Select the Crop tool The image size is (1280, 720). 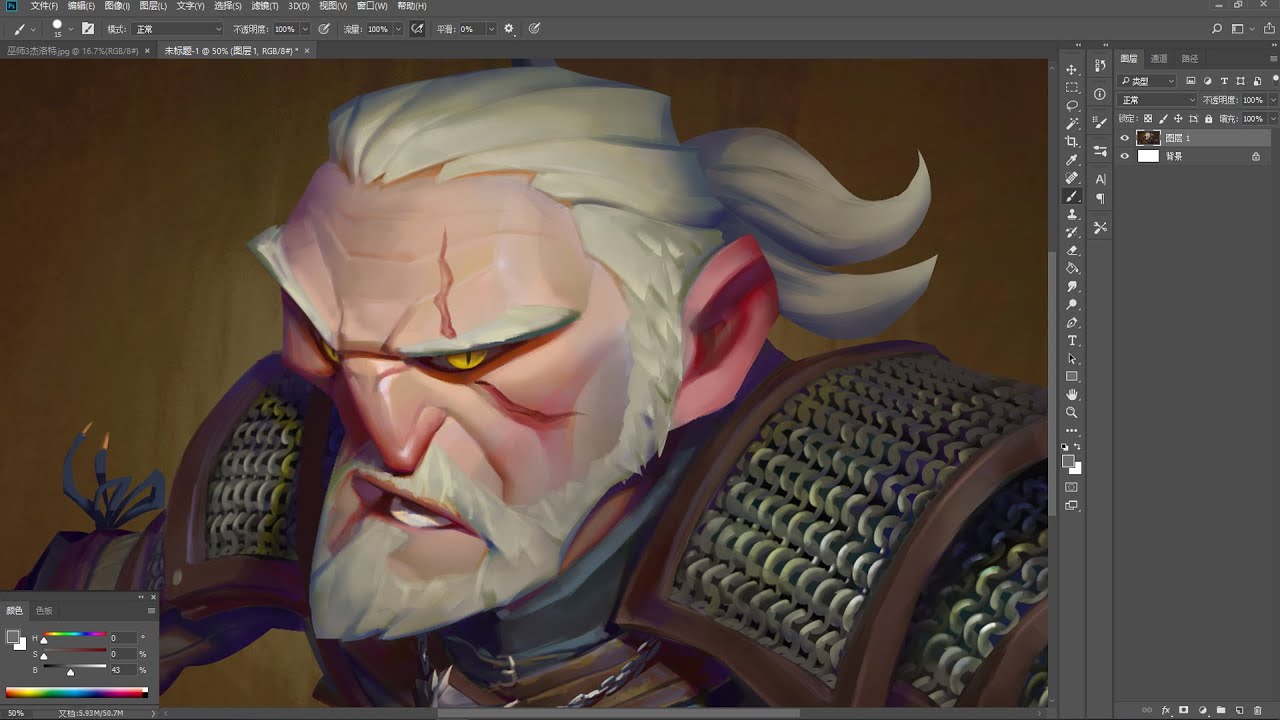(x=1072, y=142)
